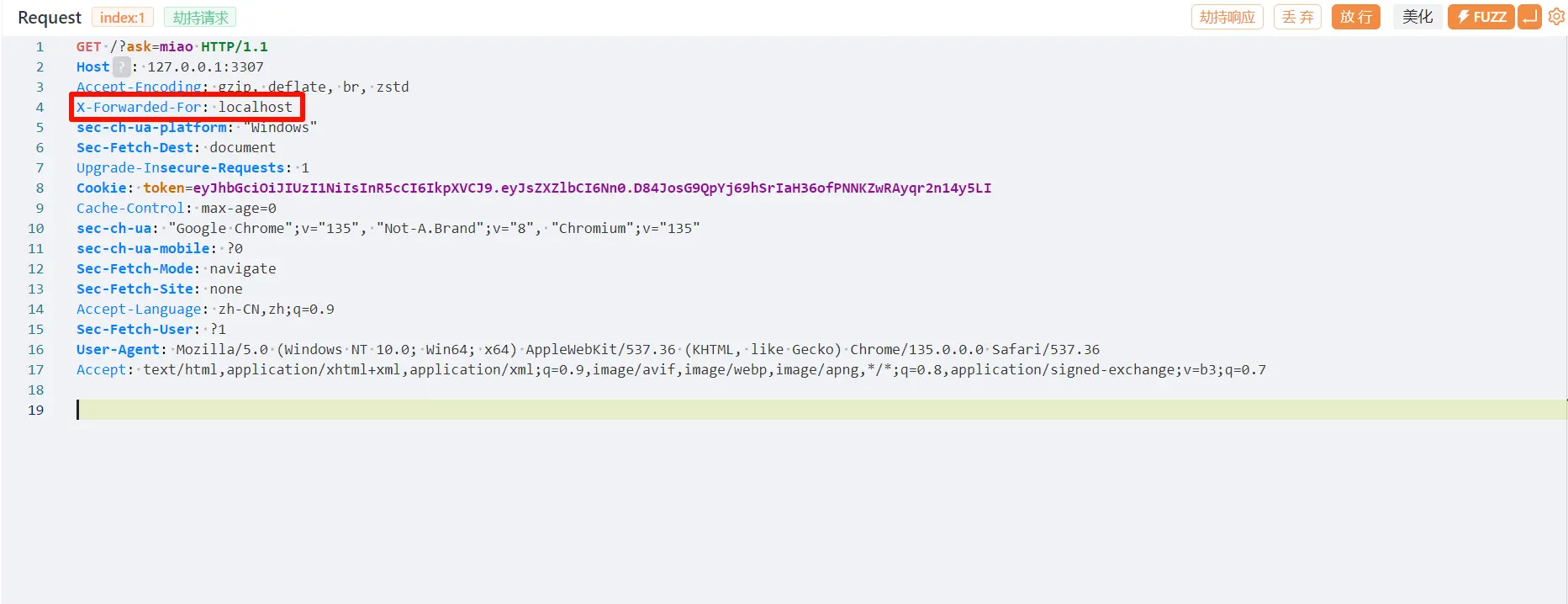Click the GET request line text
Image resolution: width=1568 pixels, height=604 pixels.
click(x=172, y=46)
